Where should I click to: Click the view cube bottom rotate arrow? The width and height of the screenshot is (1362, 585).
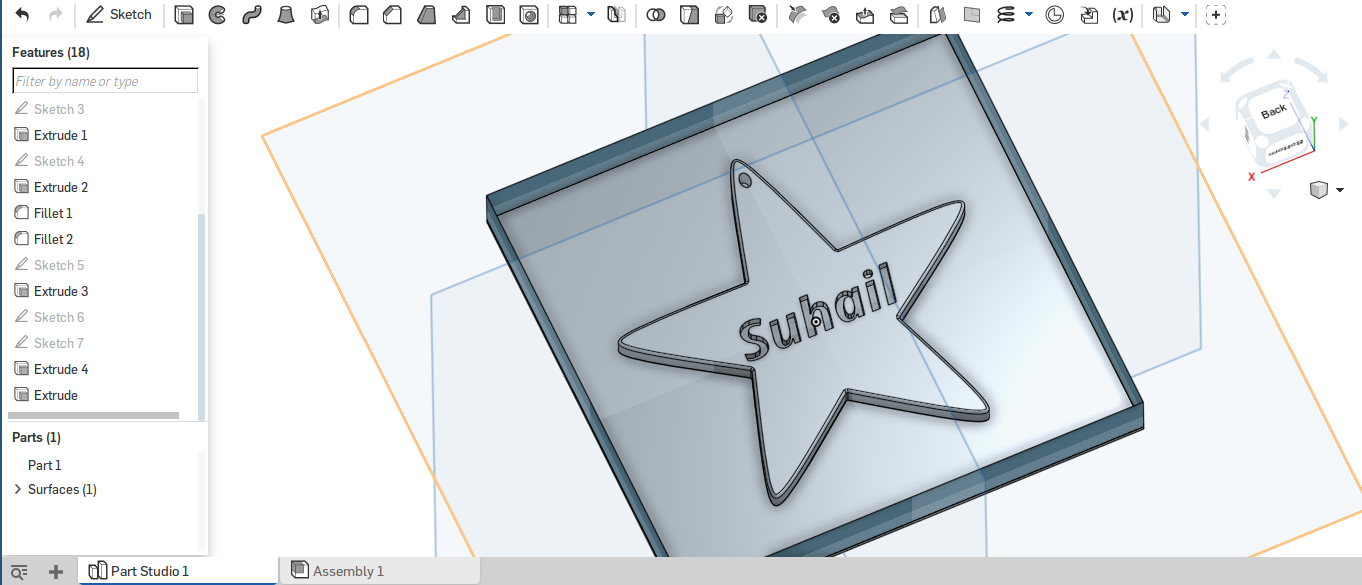1273,193
